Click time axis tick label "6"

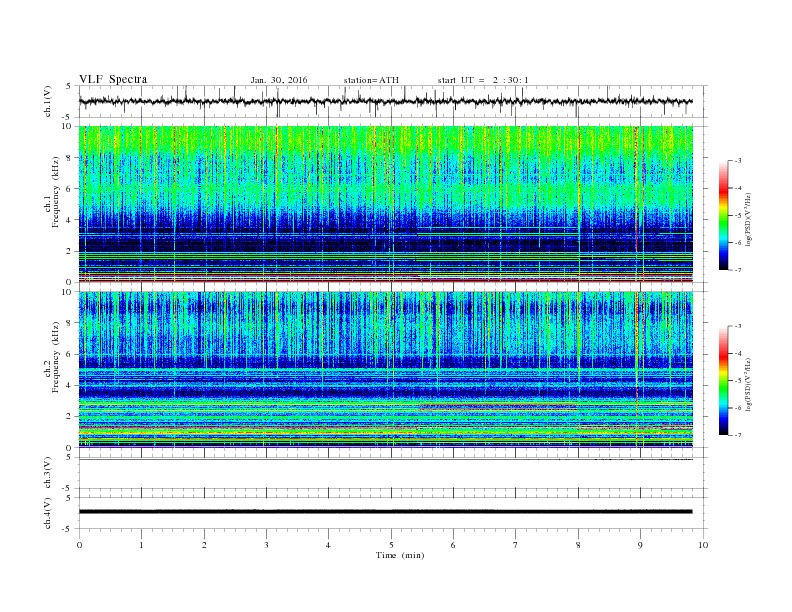(x=453, y=545)
